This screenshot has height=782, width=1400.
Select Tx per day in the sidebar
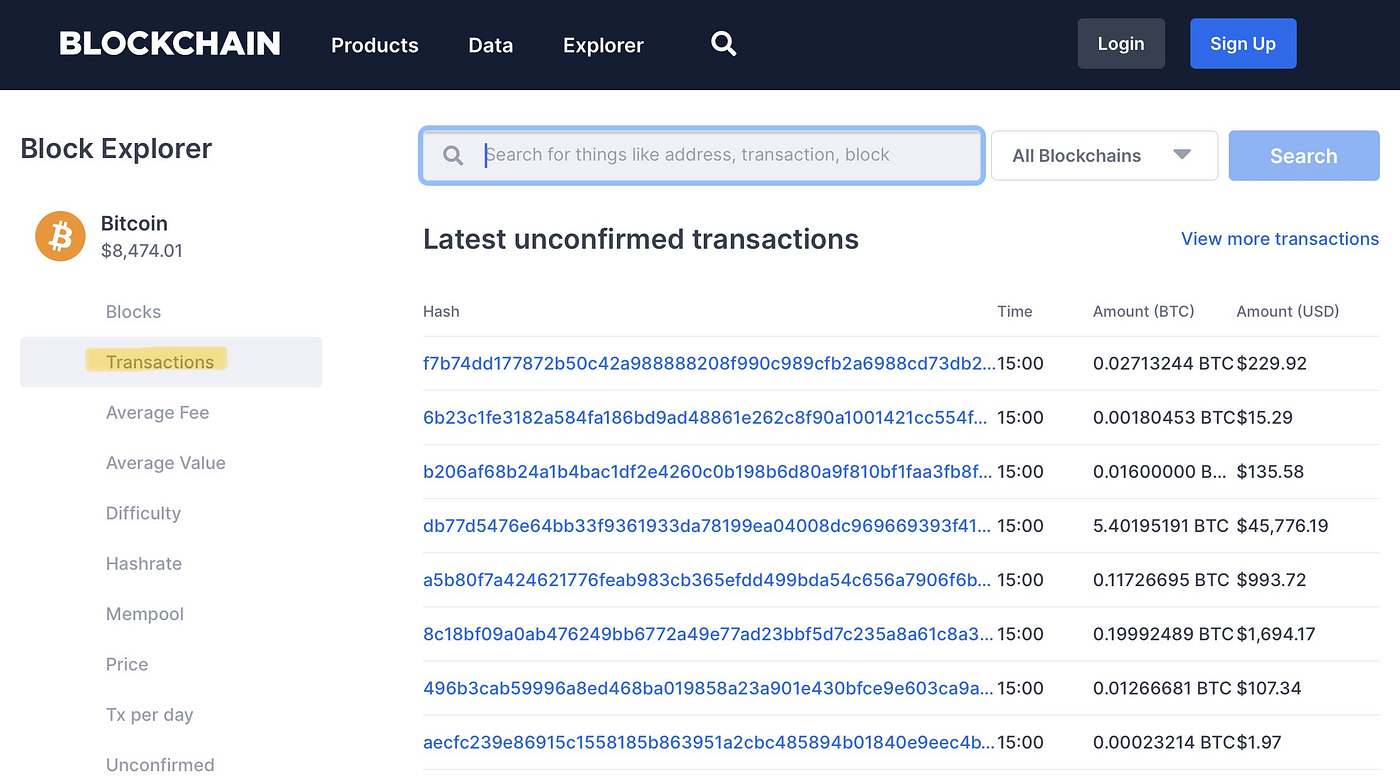[x=149, y=715]
